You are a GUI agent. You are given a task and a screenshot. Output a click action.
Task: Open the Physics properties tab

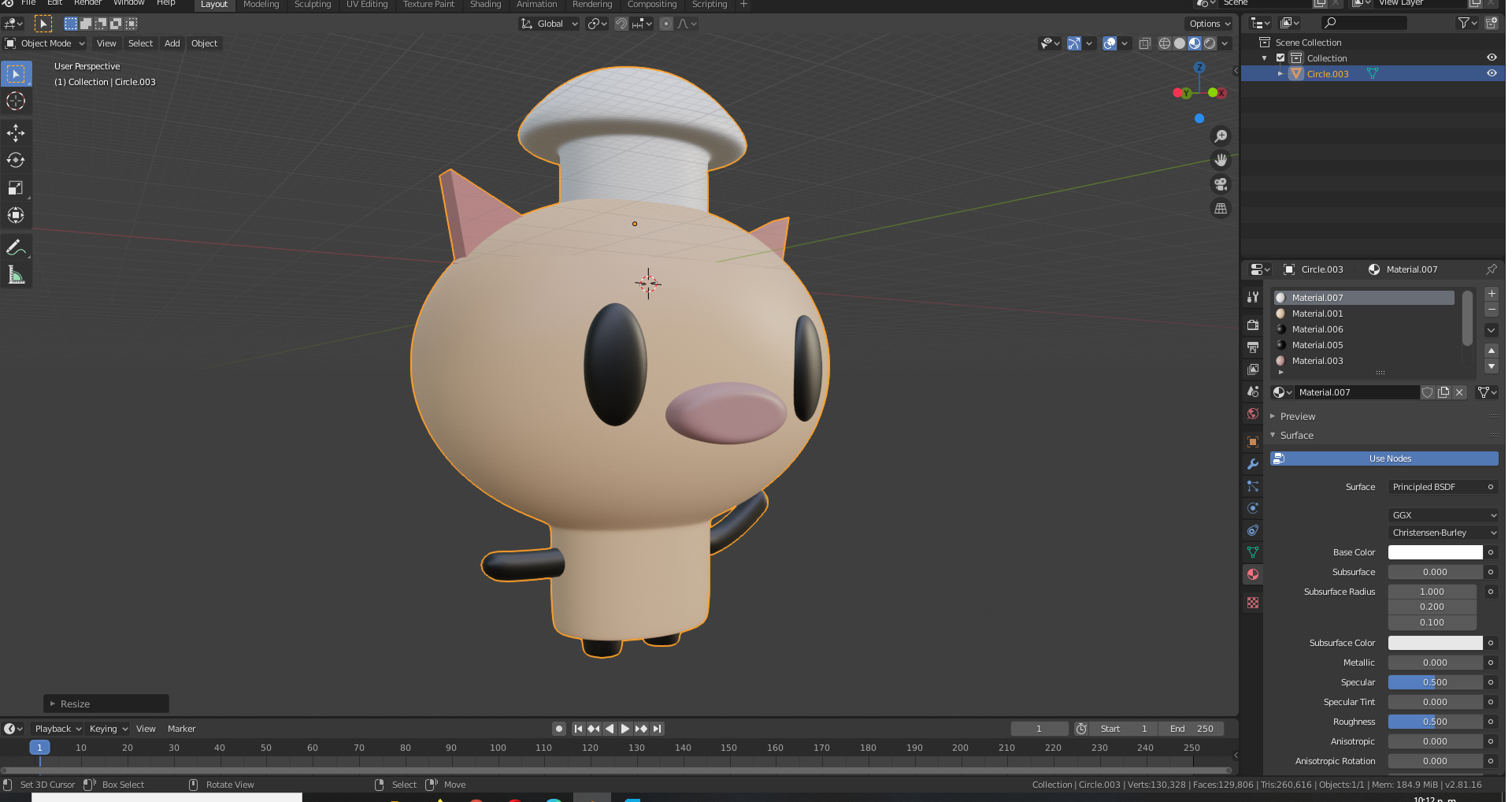point(1252,508)
